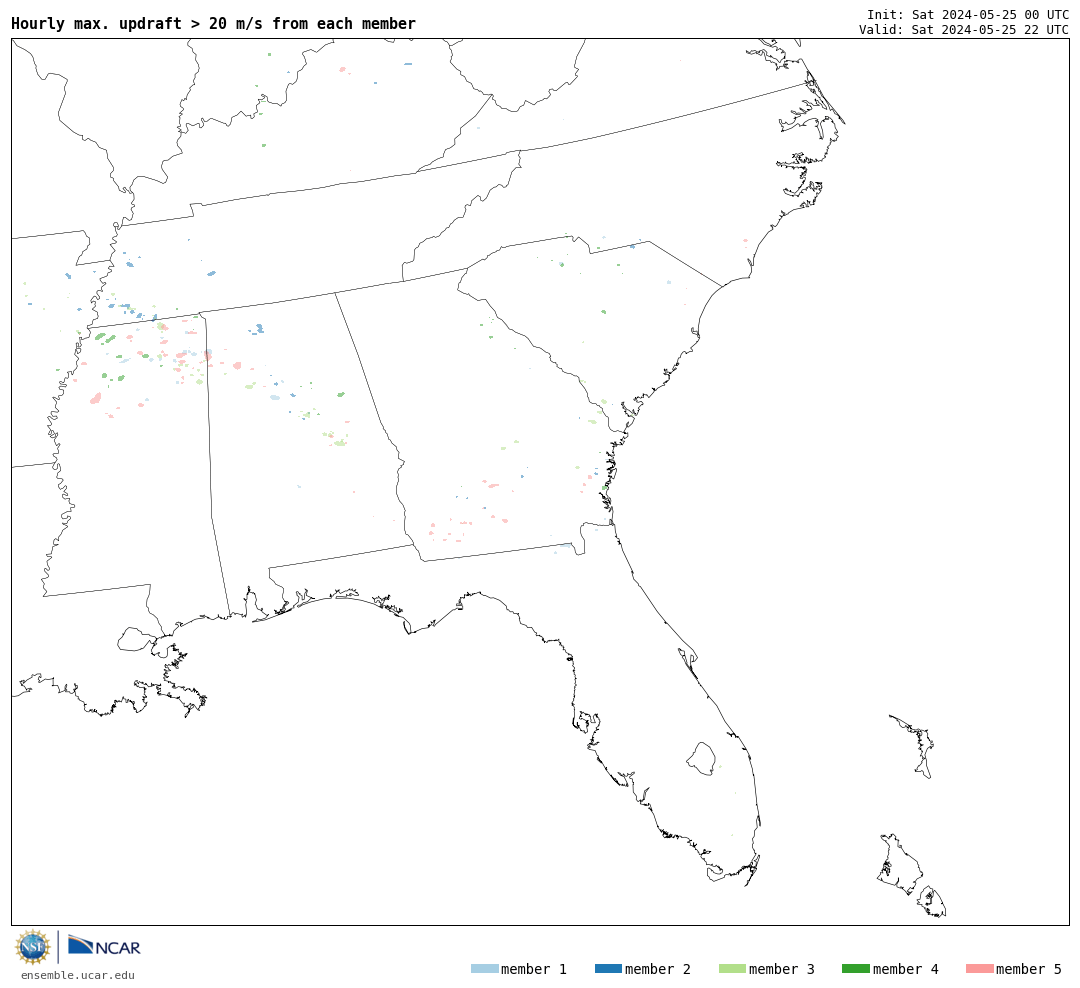Select the 'member 5' legend label
This screenshot has width=1080, height=988.
point(1029,969)
